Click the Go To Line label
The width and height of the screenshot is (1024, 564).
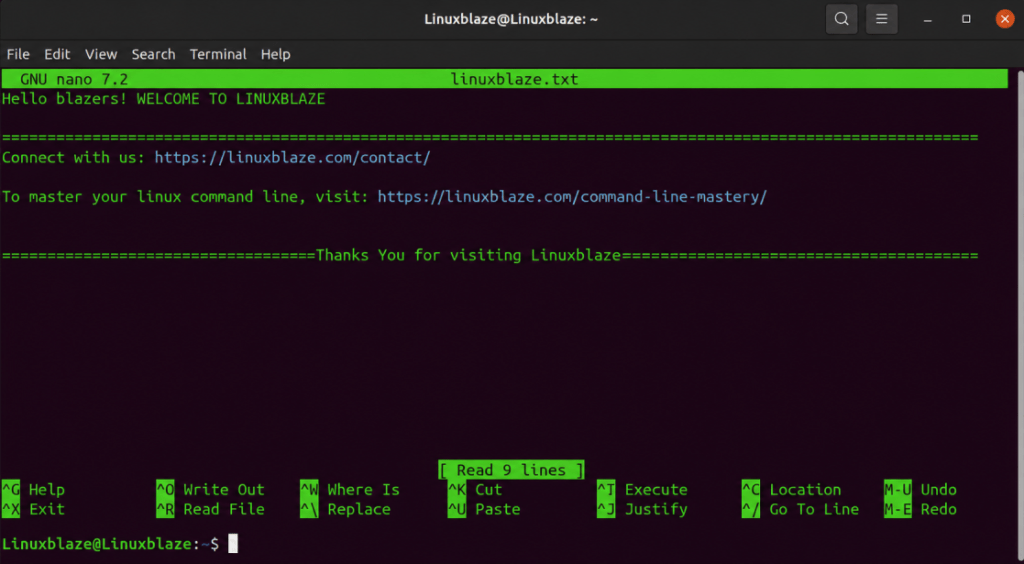[814, 509]
